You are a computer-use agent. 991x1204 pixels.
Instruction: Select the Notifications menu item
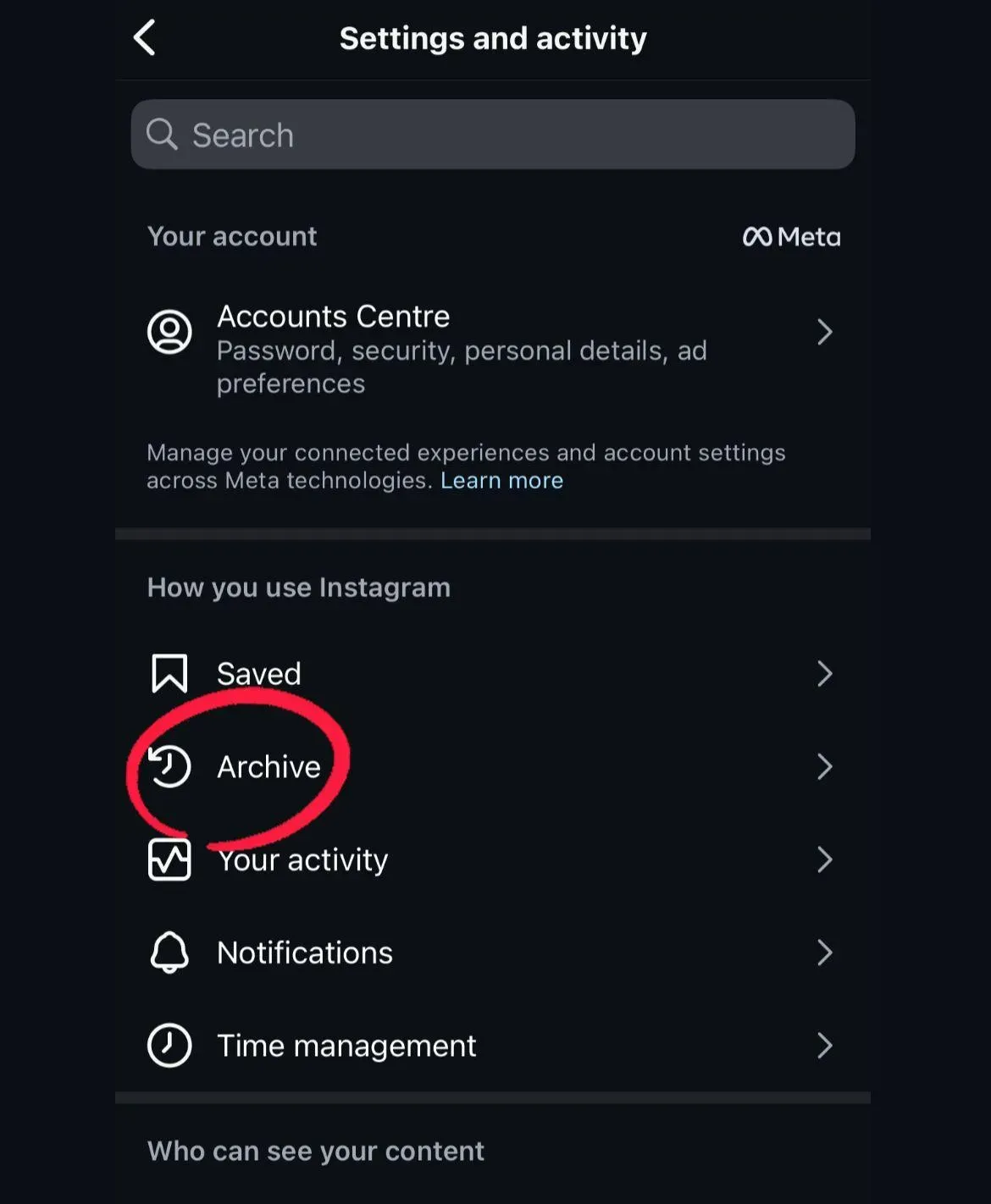[x=305, y=953]
